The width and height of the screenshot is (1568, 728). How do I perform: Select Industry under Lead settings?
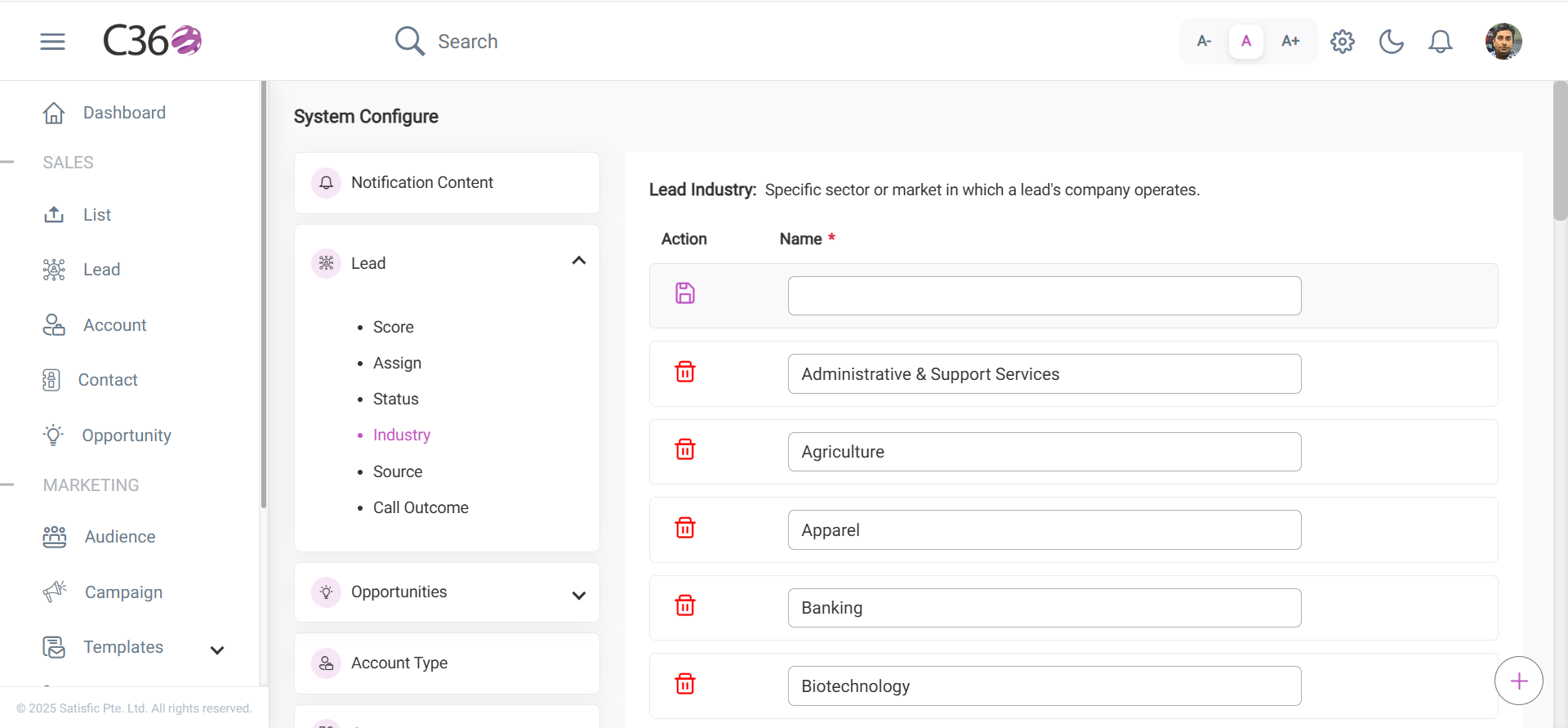[x=402, y=435]
